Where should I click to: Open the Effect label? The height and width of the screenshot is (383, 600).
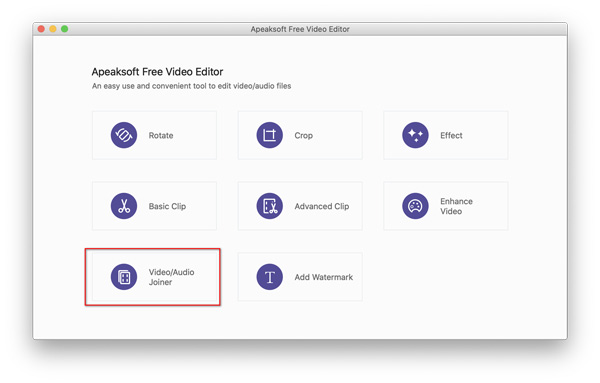coord(451,135)
